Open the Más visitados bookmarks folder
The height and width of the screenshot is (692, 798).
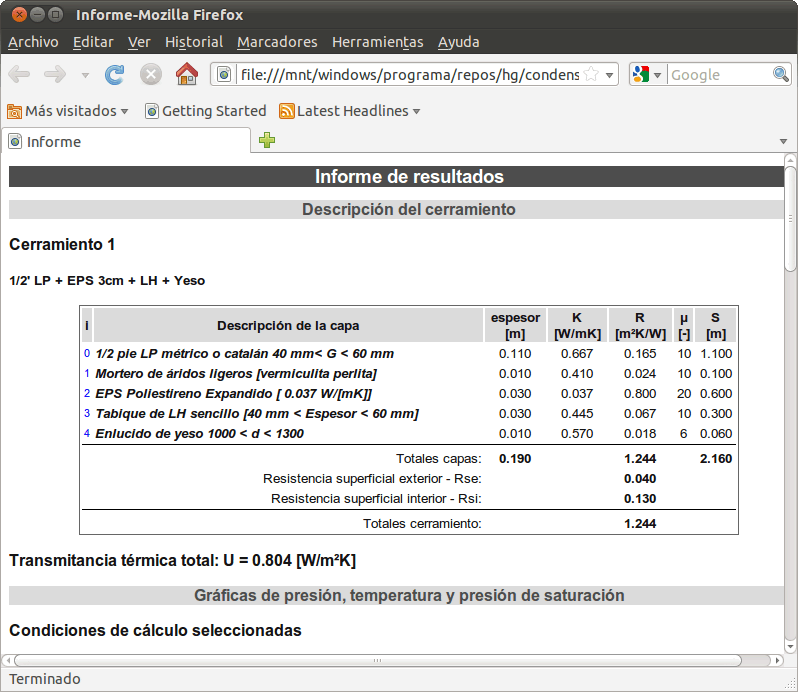[x=68, y=111]
